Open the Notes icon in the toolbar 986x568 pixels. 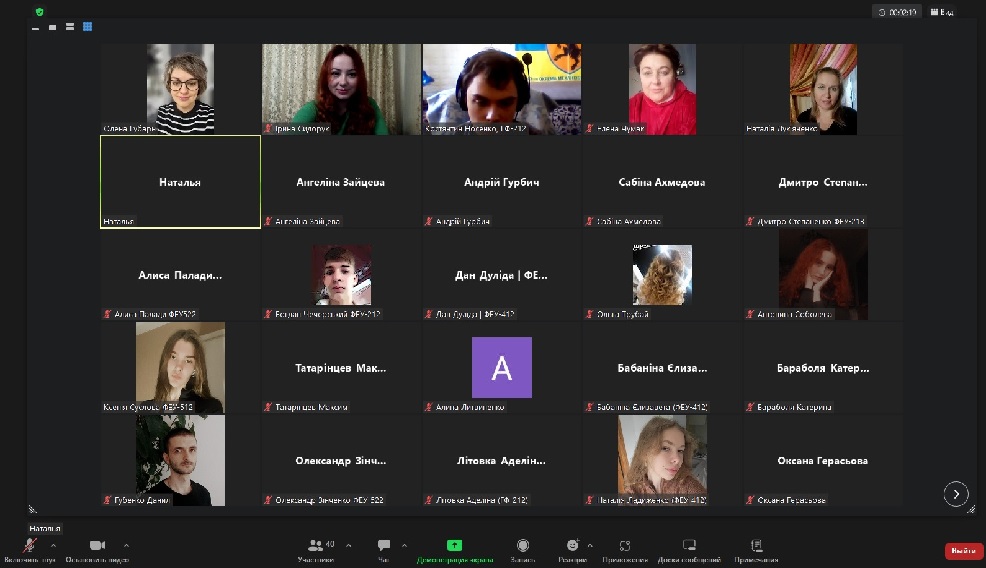click(x=756, y=546)
